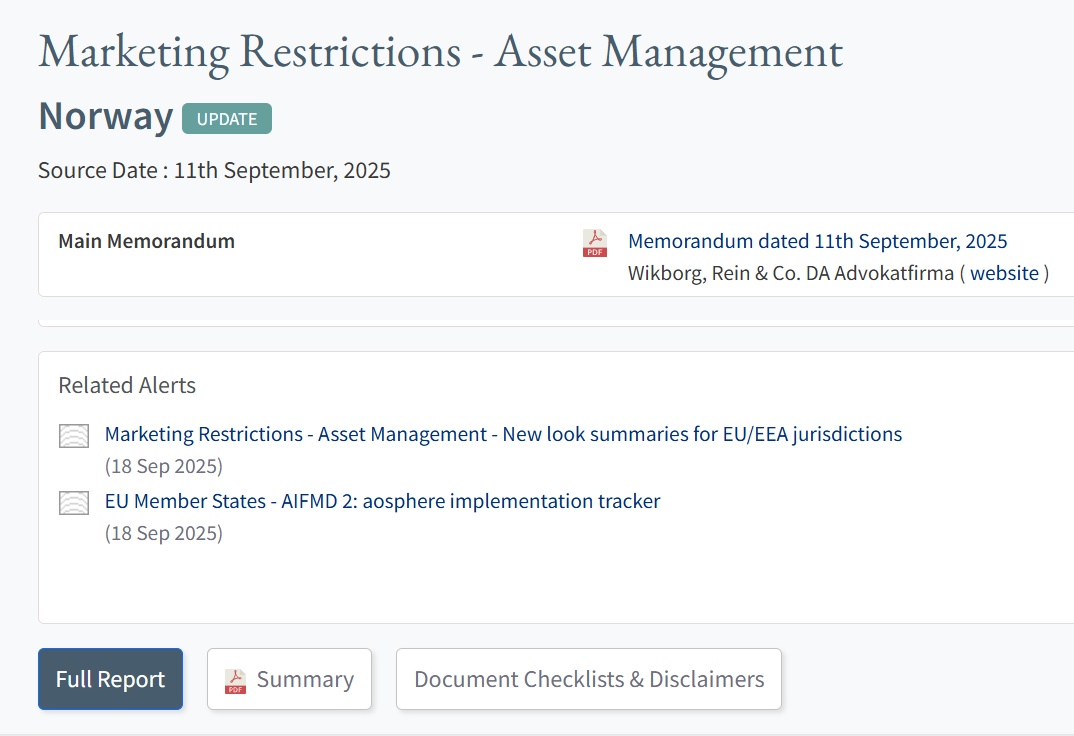Click the alert icon beside AIFMD 2 tracker
The height and width of the screenshot is (736, 1074).
(74, 502)
